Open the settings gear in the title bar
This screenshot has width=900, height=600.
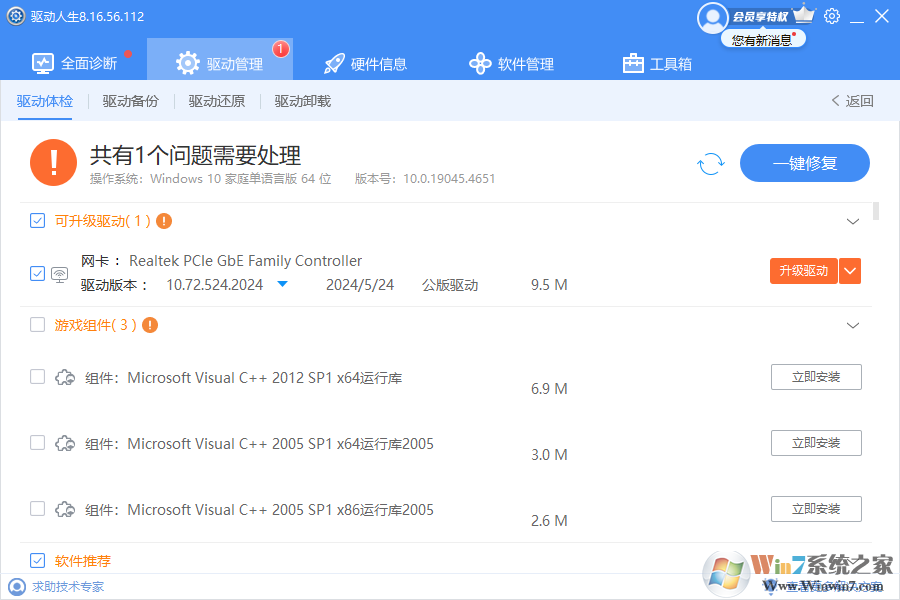[832, 16]
